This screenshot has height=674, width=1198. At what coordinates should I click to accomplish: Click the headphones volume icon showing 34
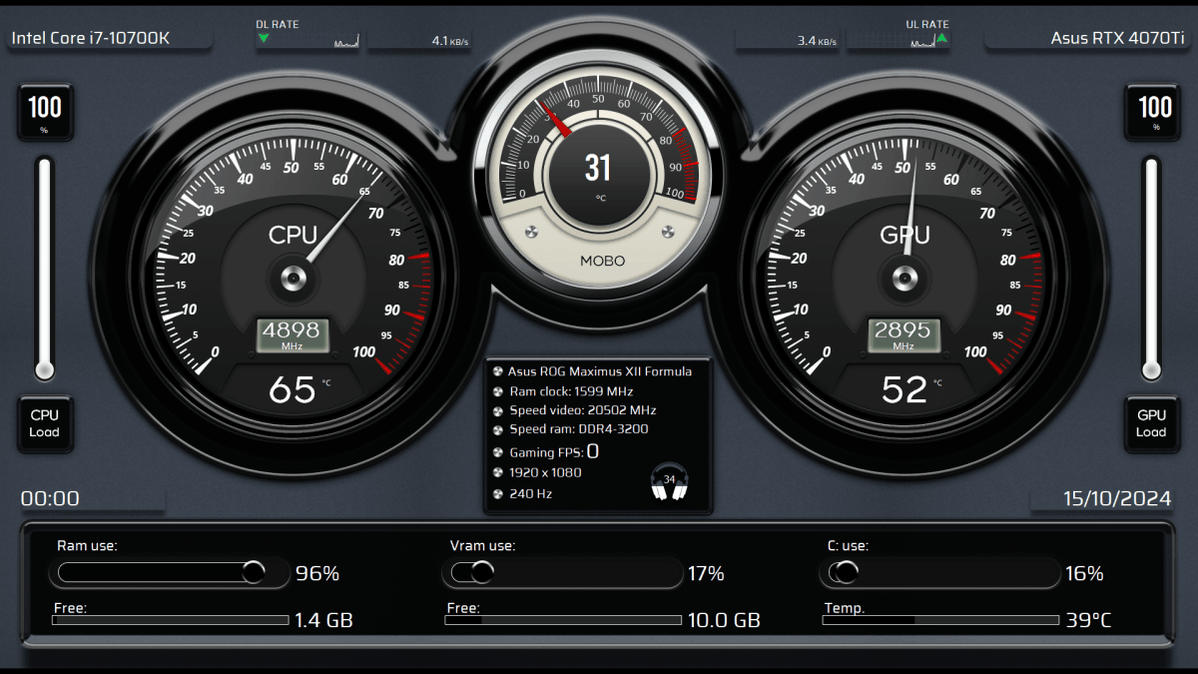(669, 480)
